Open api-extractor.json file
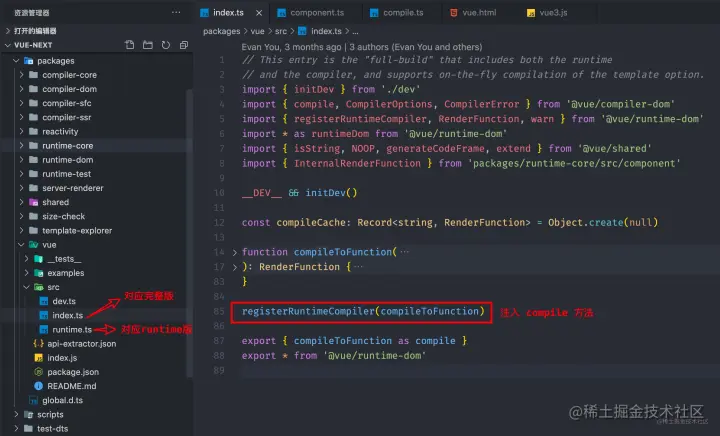This screenshot has width=720, height=436. [x=82, y=344]
